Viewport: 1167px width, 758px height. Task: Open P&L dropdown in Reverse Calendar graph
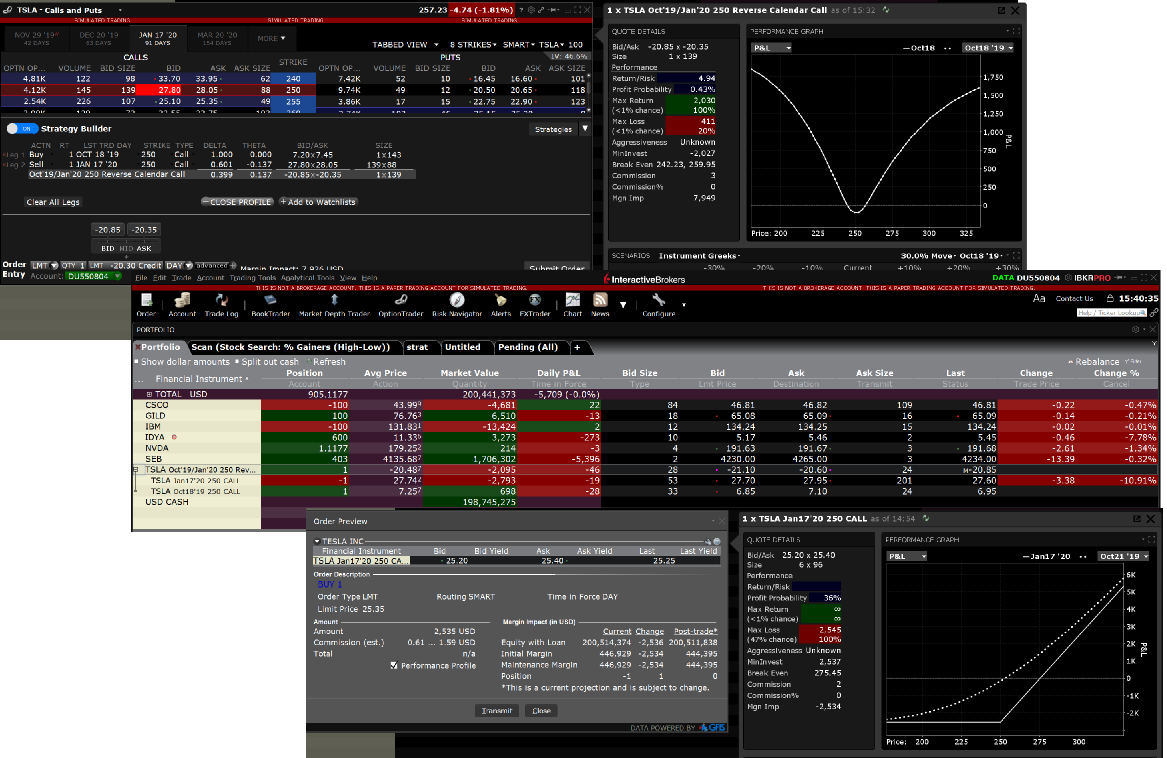click(772, 48)
